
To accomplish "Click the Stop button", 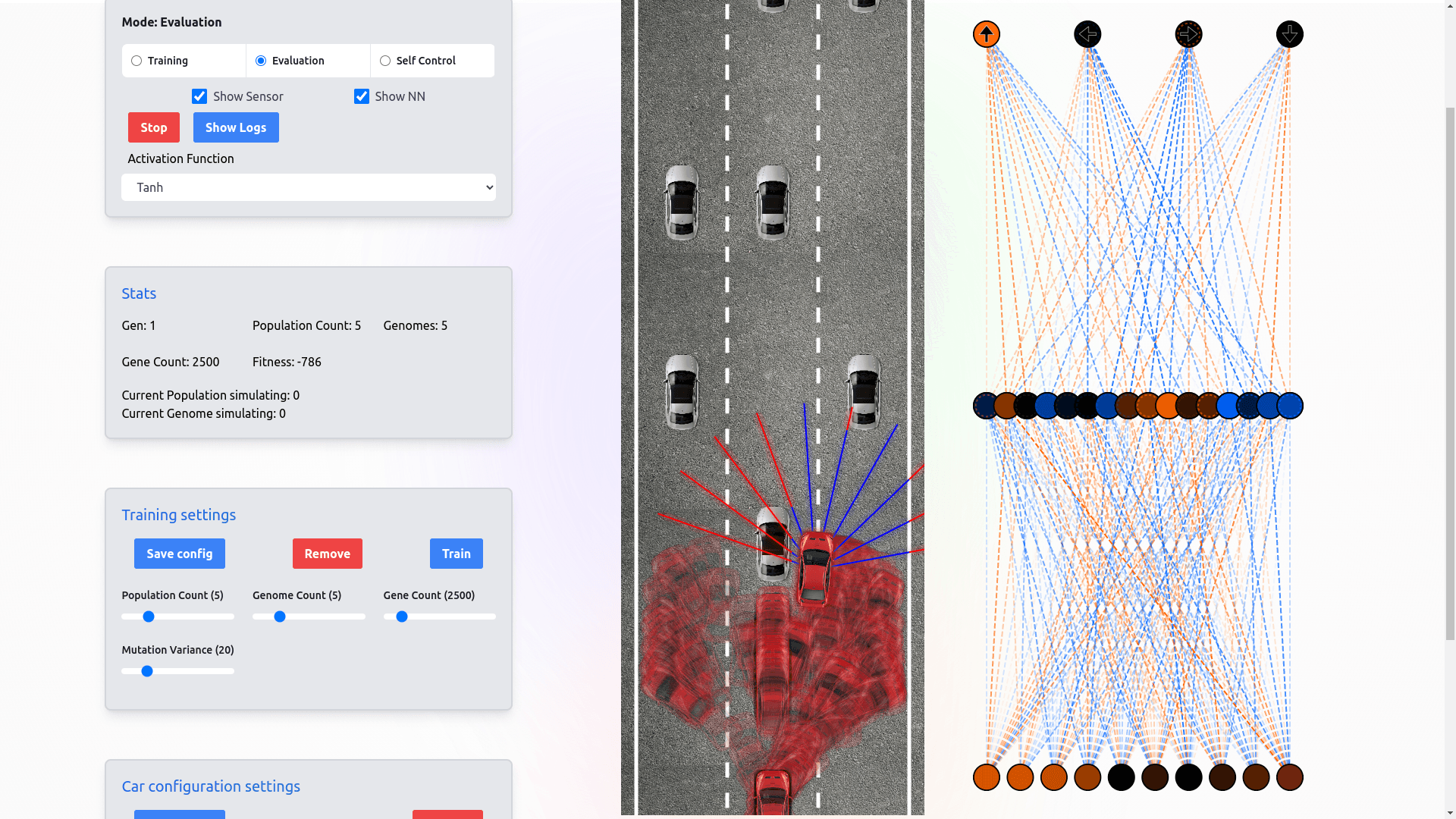I will [154, 127].
